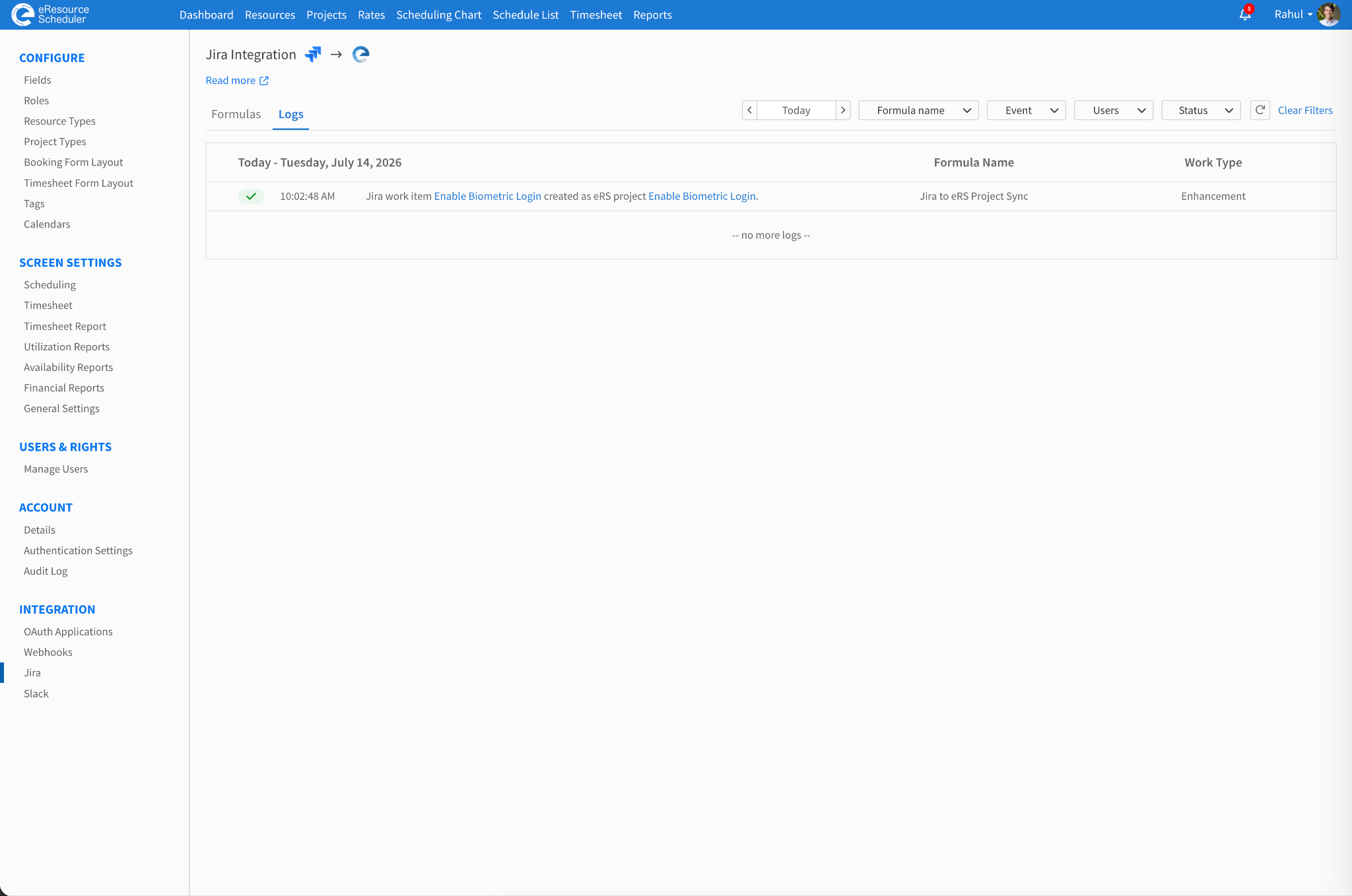The height and width of the screenshot is (896, 1352).
Task: Click the green success checkmark status
Action: point(251,196)
